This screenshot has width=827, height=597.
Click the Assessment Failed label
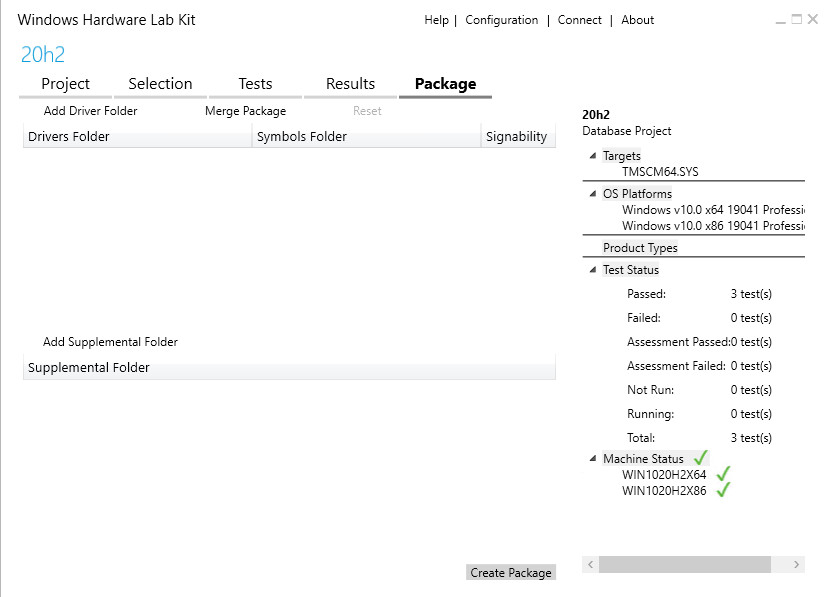tap(676, 366)
